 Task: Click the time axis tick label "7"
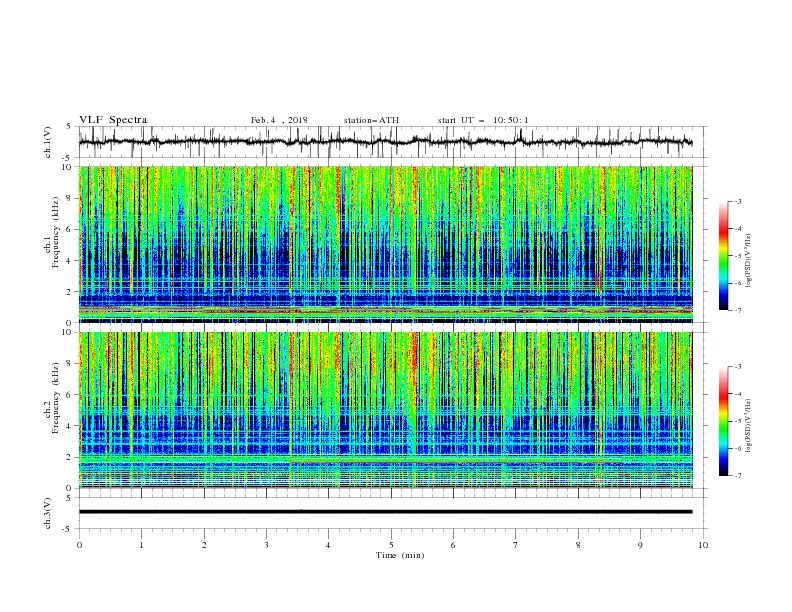tap(516, 545)
